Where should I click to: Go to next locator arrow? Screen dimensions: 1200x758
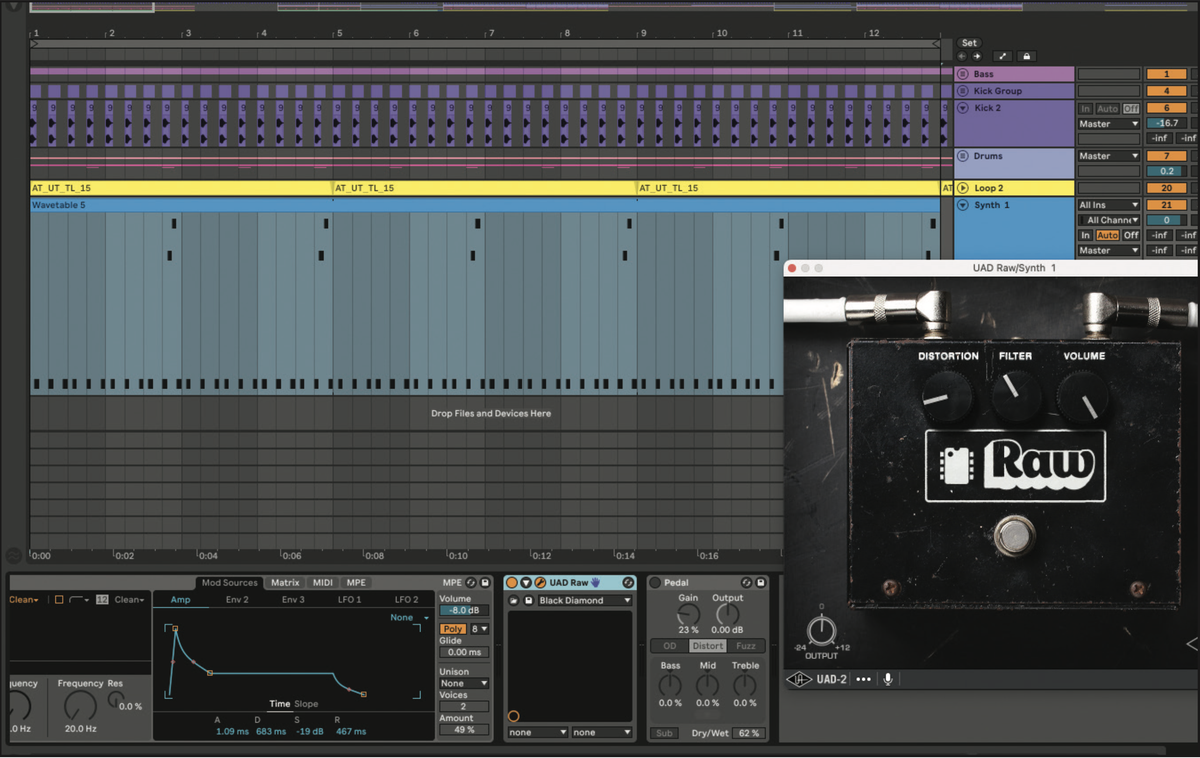click(977, 57)
